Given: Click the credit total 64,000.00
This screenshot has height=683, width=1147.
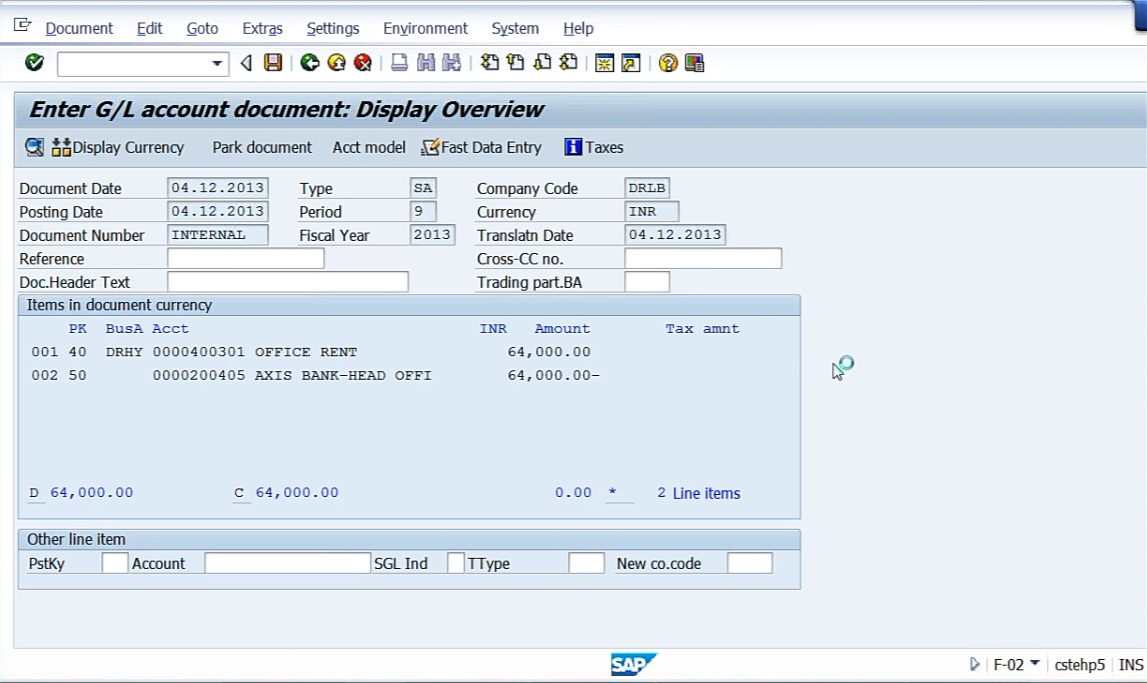Looking at the screenshot, I should click(x=297, y=493).
